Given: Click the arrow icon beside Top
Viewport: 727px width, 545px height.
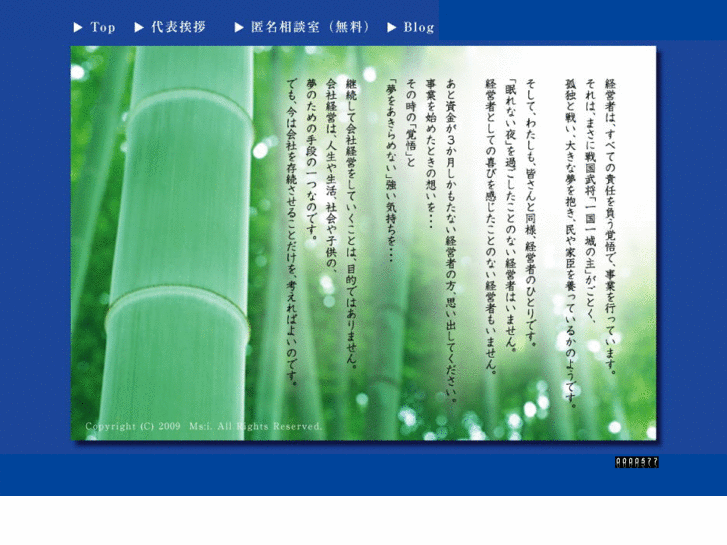Looking at the screenshot, I should pyautogui.click(x=78, y=28).
